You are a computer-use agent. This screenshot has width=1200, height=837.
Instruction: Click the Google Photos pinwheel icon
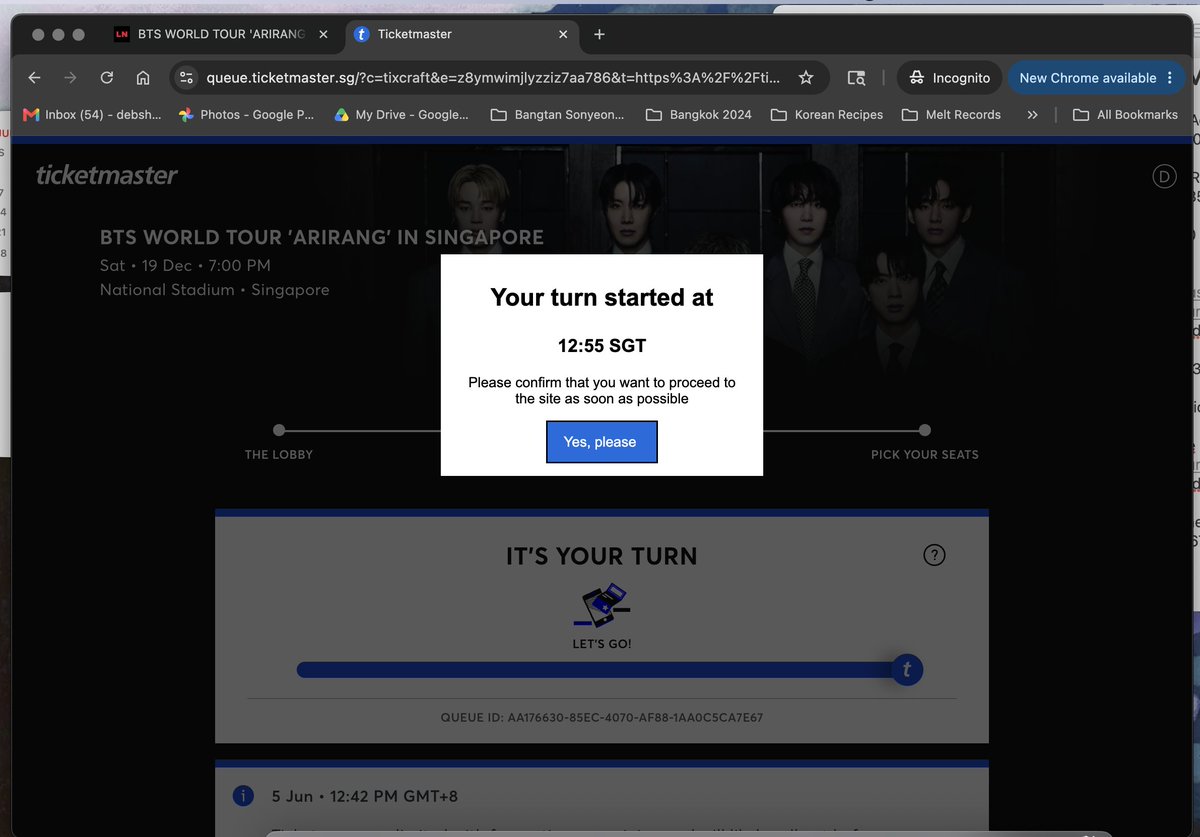click(x=185, y=115)
